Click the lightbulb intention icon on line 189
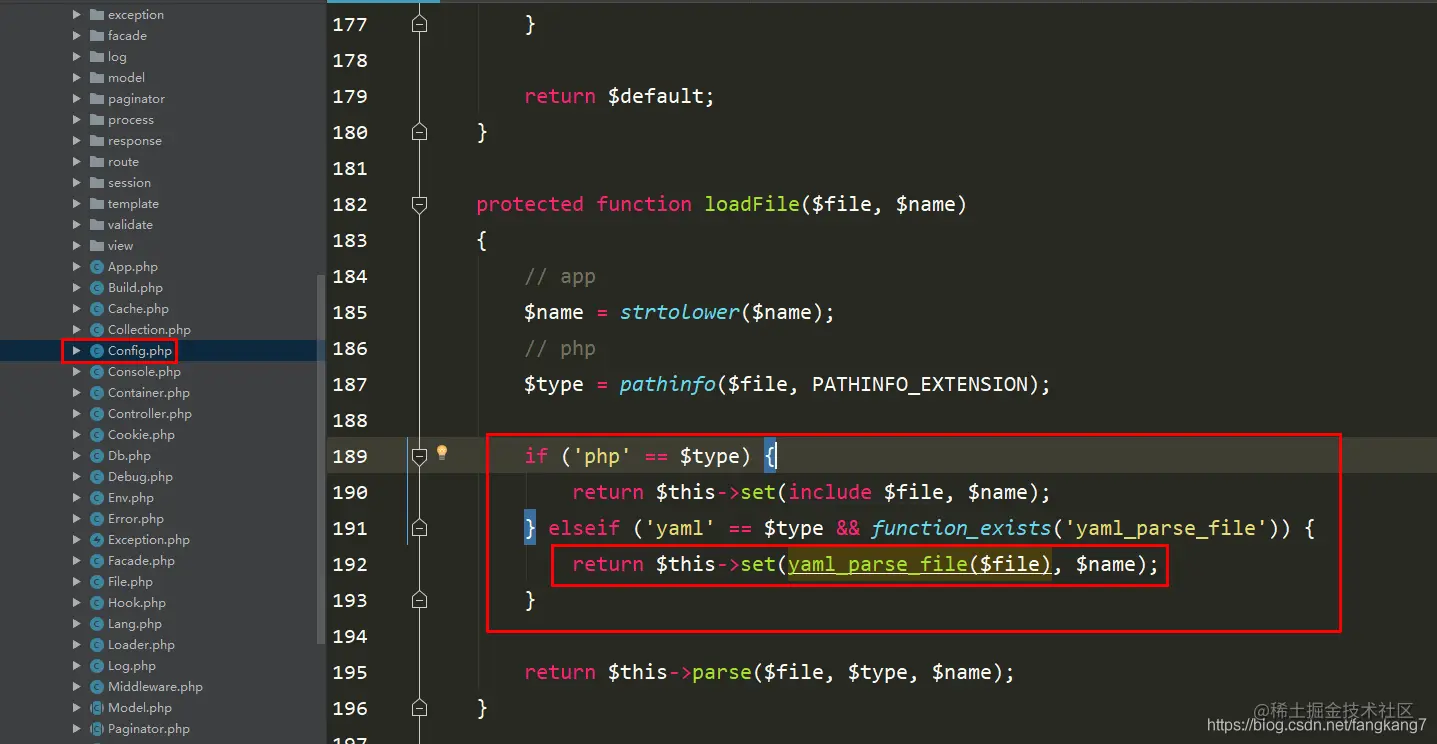The width and height of the screenshot is (1437, 744). 442,453
